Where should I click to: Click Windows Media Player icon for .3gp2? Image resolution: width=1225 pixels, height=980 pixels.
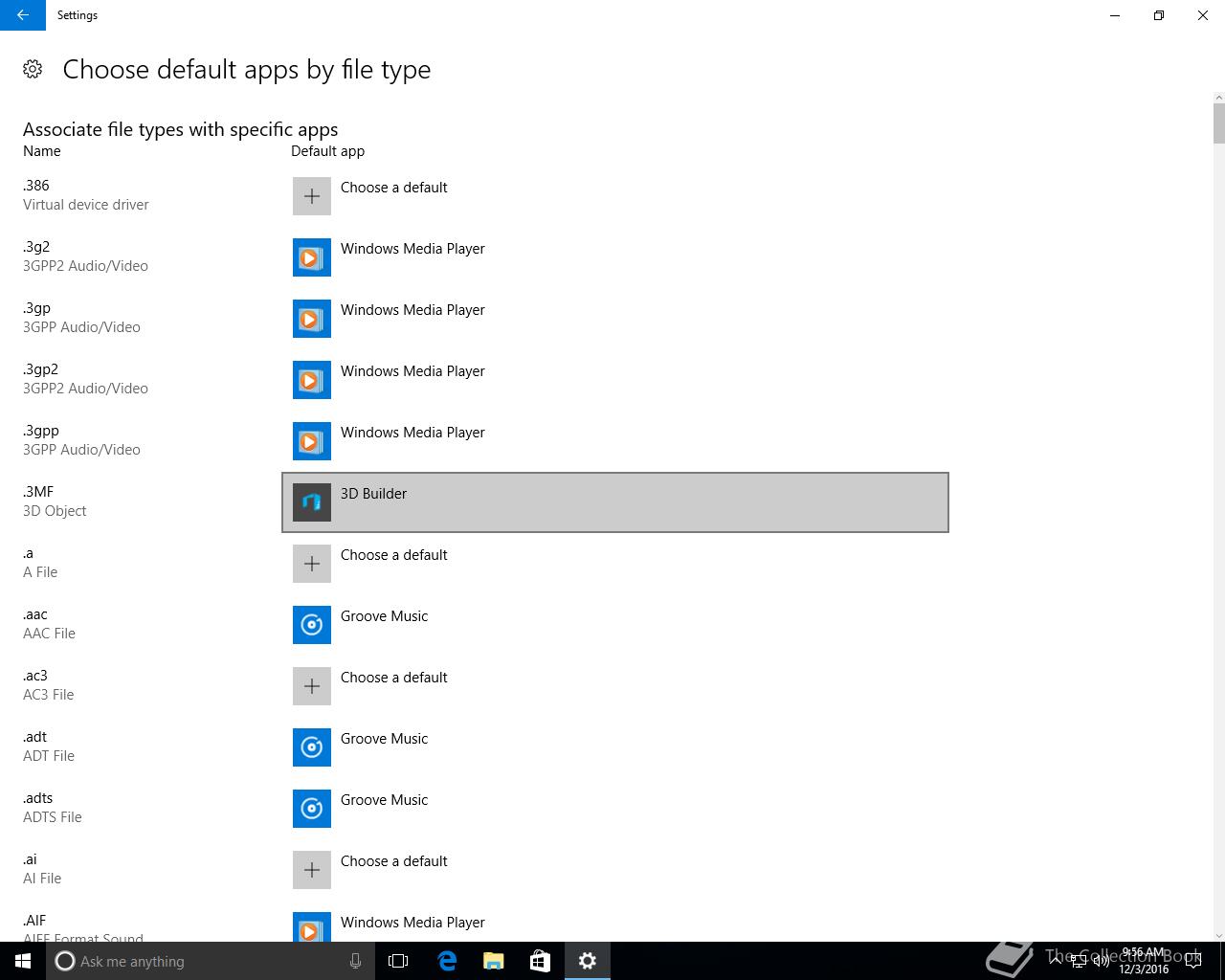[312, 380]
